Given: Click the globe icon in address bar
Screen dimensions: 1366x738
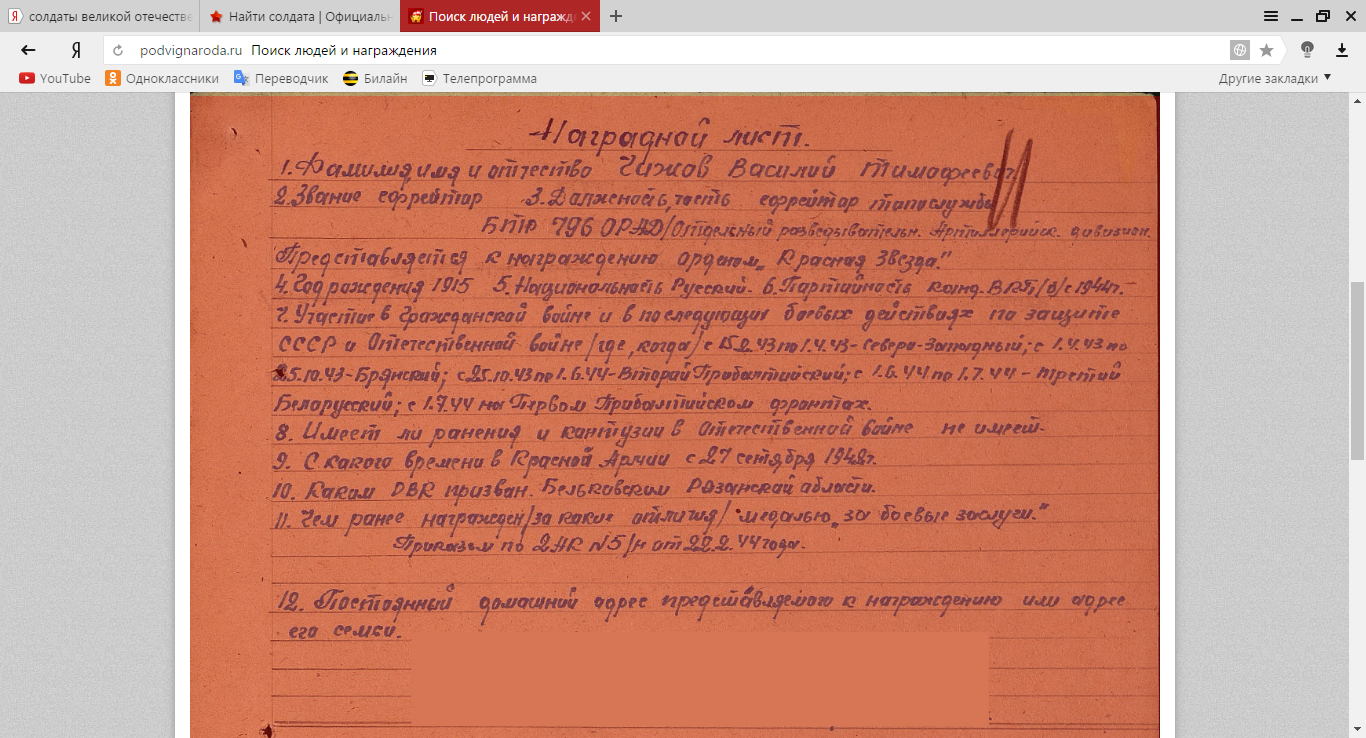Looking at the screenshot, I should coord(1240,50).
